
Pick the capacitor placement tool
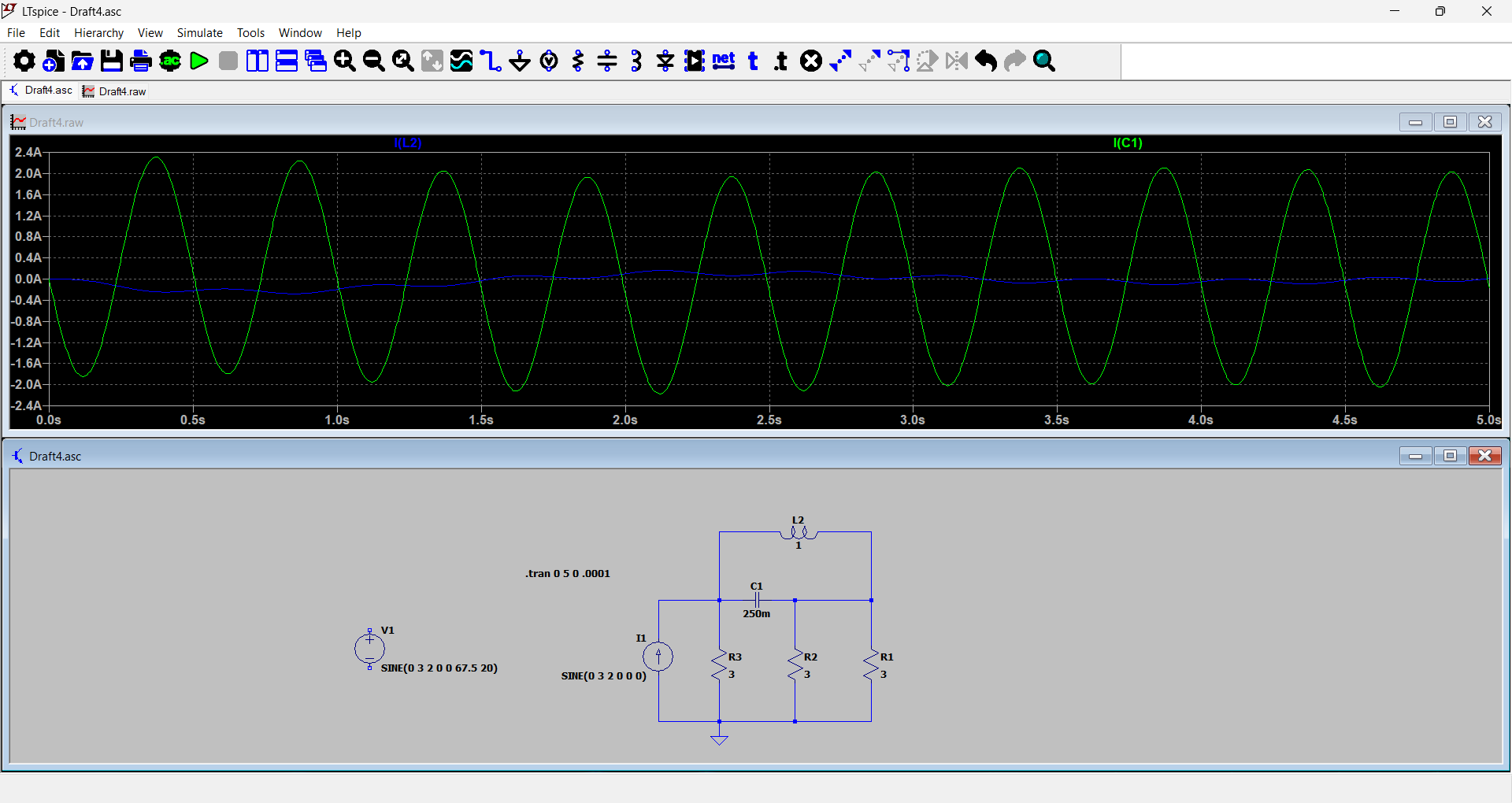point(607,61)
